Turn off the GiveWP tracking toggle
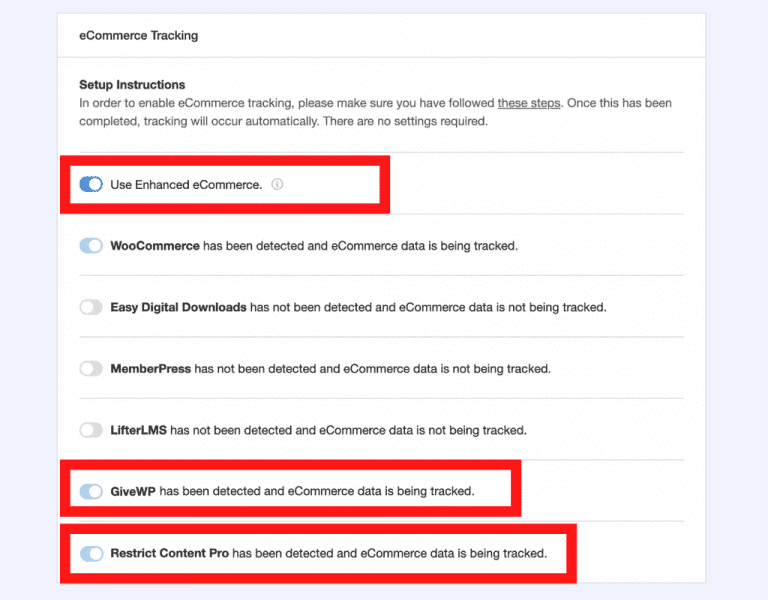 91,491
